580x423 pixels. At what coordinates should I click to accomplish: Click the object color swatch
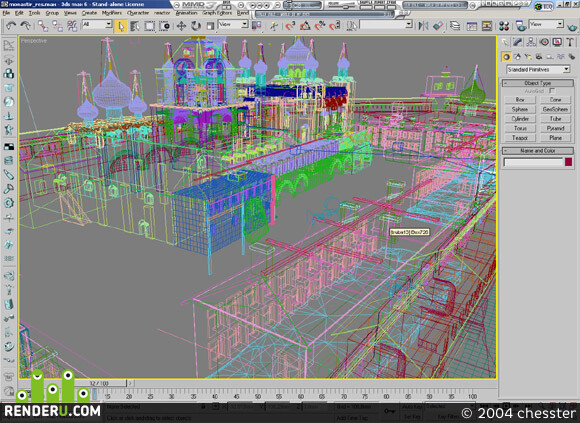coord(569,162)
